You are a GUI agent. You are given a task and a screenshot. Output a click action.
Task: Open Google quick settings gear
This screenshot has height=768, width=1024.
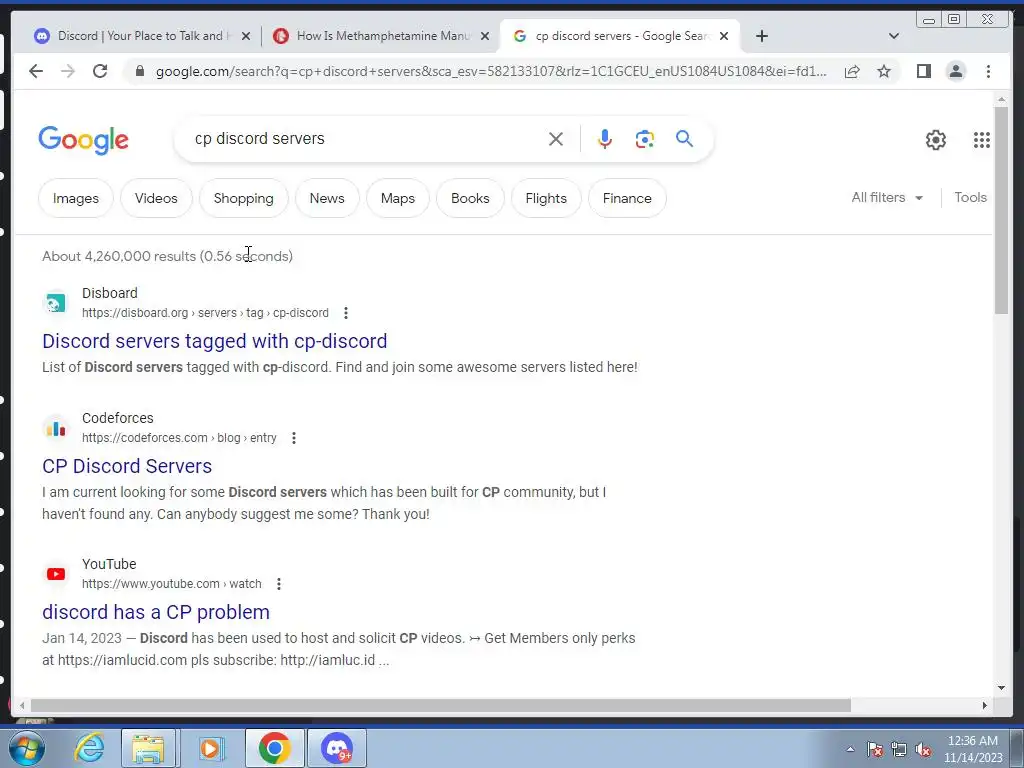pos(936,140)
